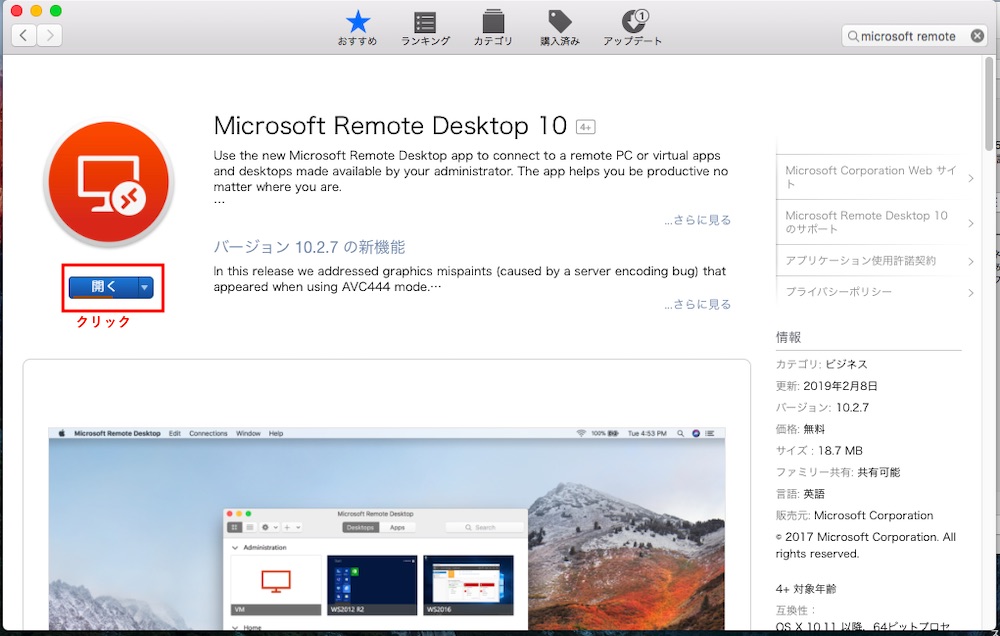Show more of the app description

tap(697, 220)
